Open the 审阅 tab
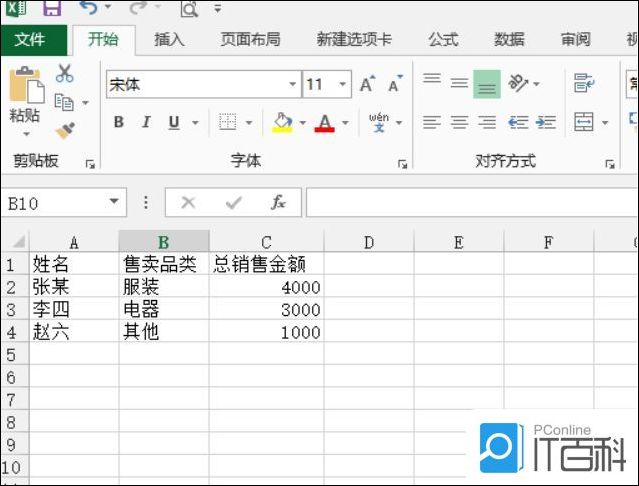Image resolution: width=639 pixels, height=486 pixels. tap(575, 40)
